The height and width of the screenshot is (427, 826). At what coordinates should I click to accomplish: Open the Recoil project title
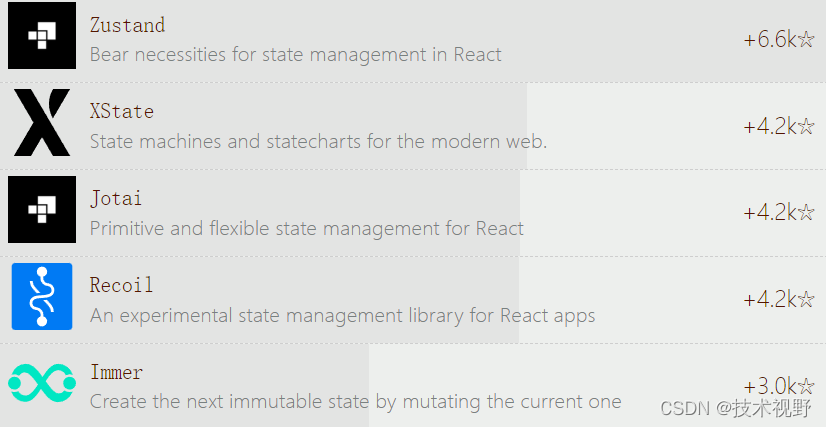point(121,285)
